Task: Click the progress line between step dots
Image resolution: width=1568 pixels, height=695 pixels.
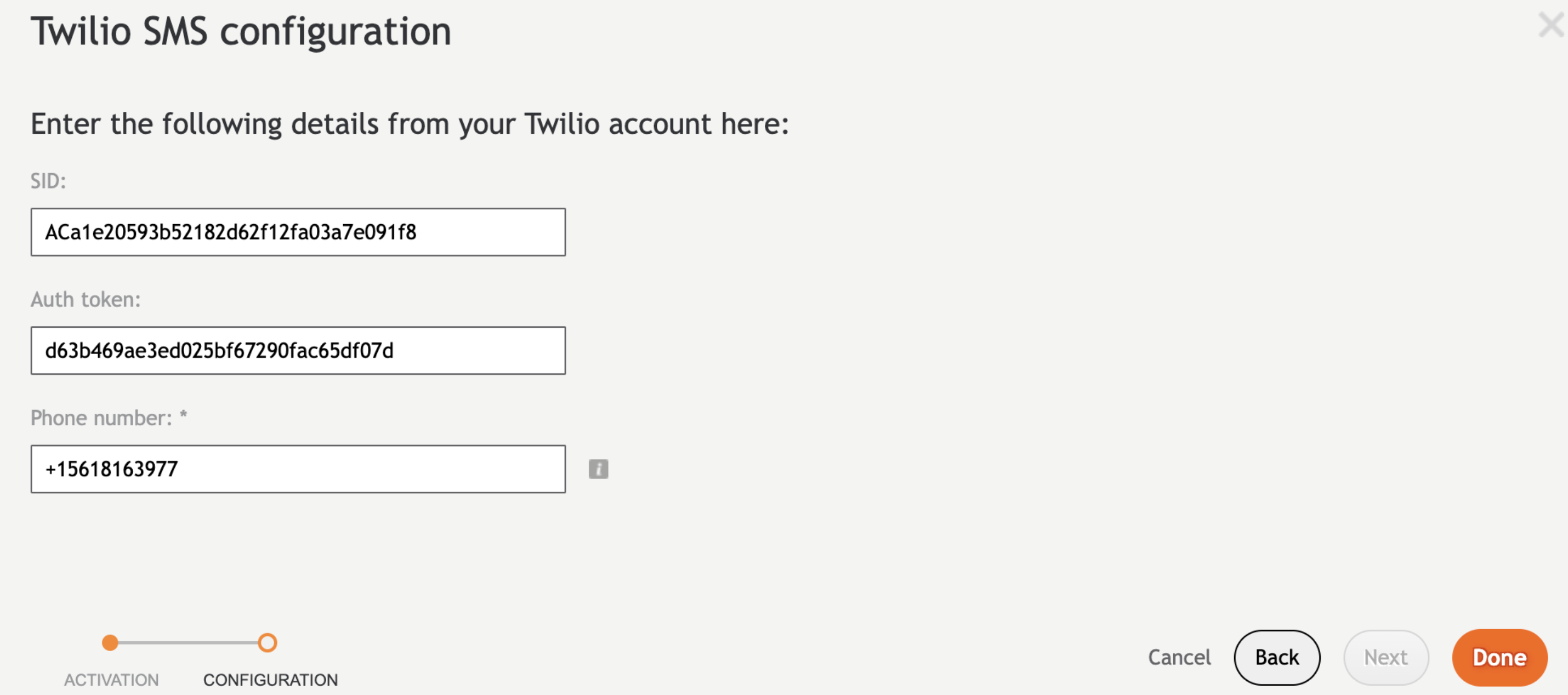Action: (188, 642)
